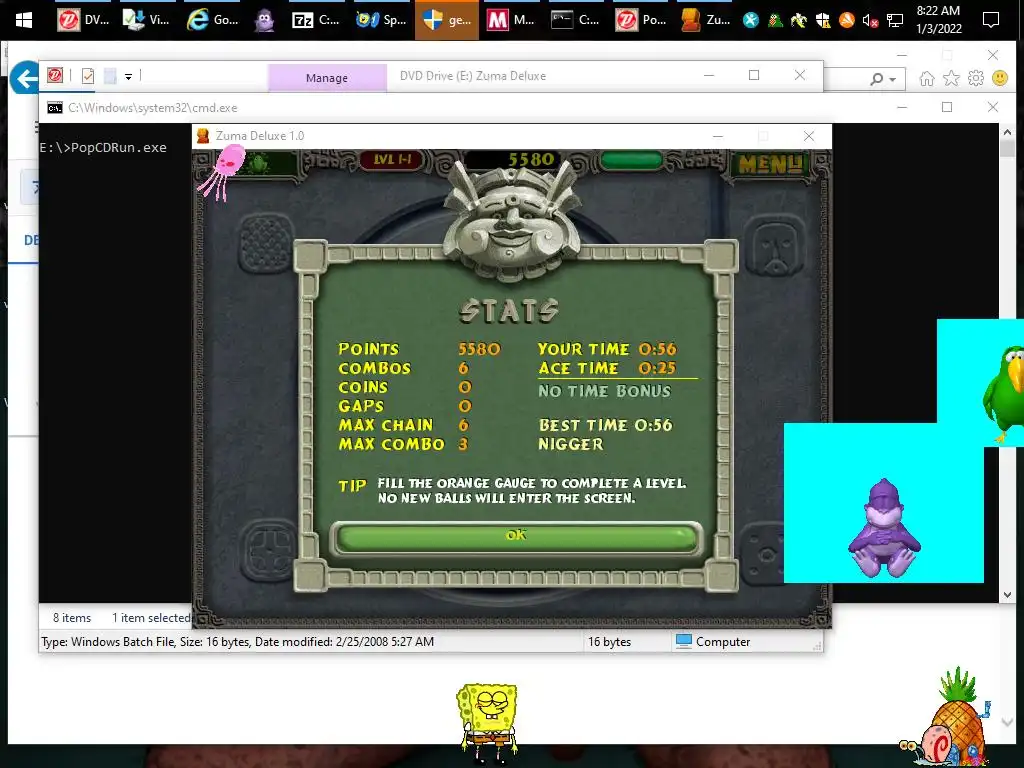Image resolution: width=1024 pixels, height=768 pixels.
Task: Click the purple Bonzi taskbar icon
Action: [264, 20]
